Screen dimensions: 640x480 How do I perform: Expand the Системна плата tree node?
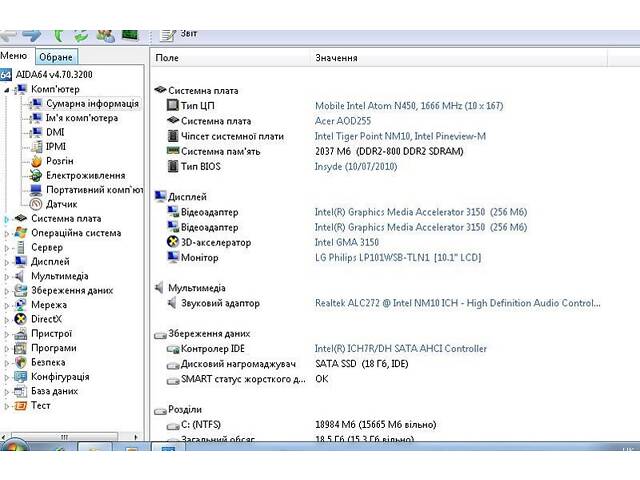click(7, 219)
